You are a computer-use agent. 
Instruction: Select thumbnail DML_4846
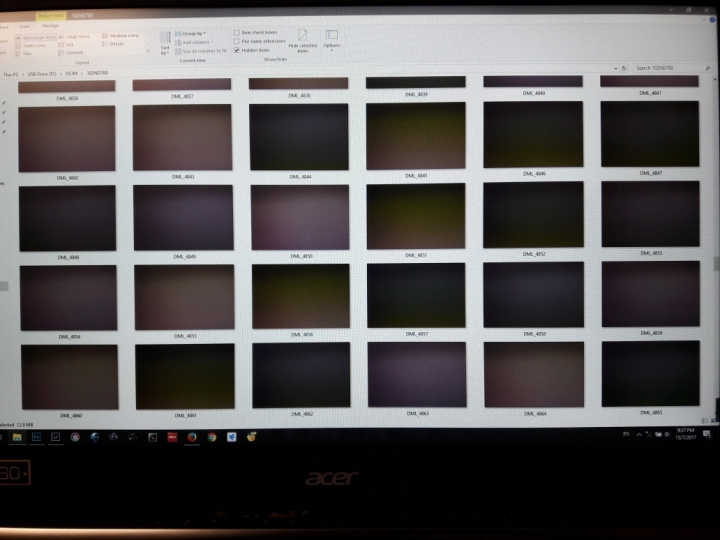(533, 135)
